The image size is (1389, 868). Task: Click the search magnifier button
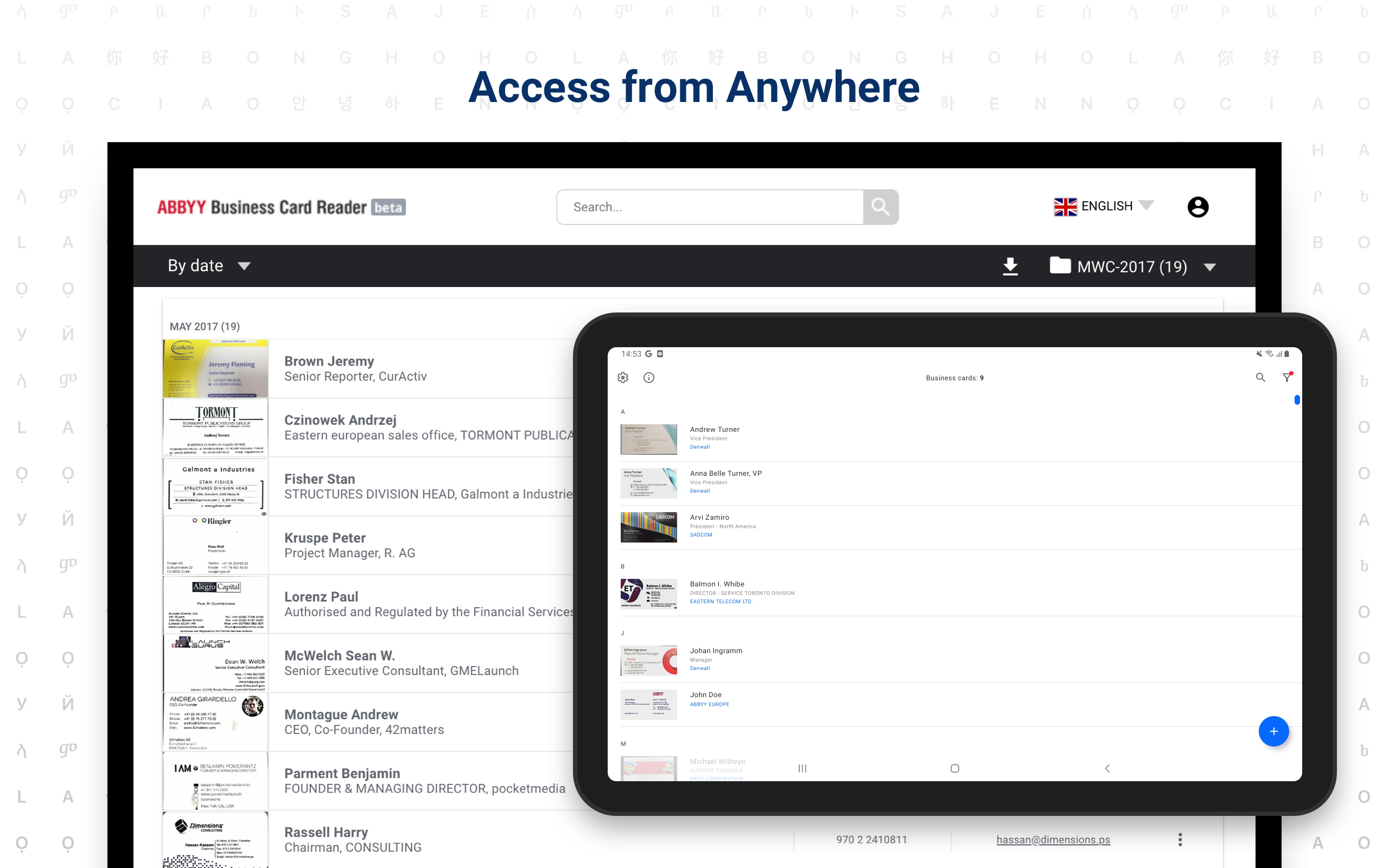coord(881,207)
